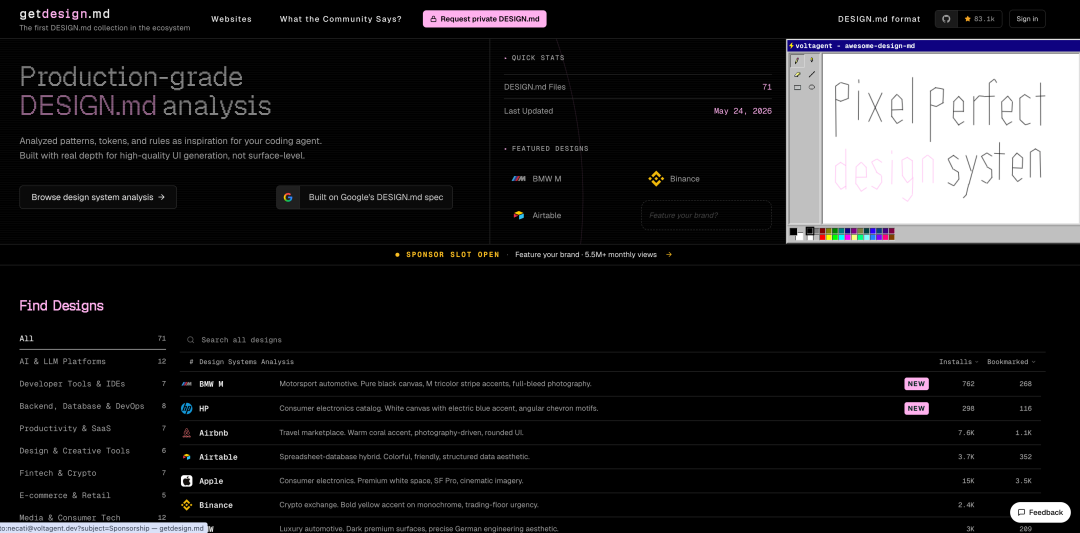This screenshot has width=1080, height=533.
Task: Open the Websites nav item
Action: click(x=231, y=19)
